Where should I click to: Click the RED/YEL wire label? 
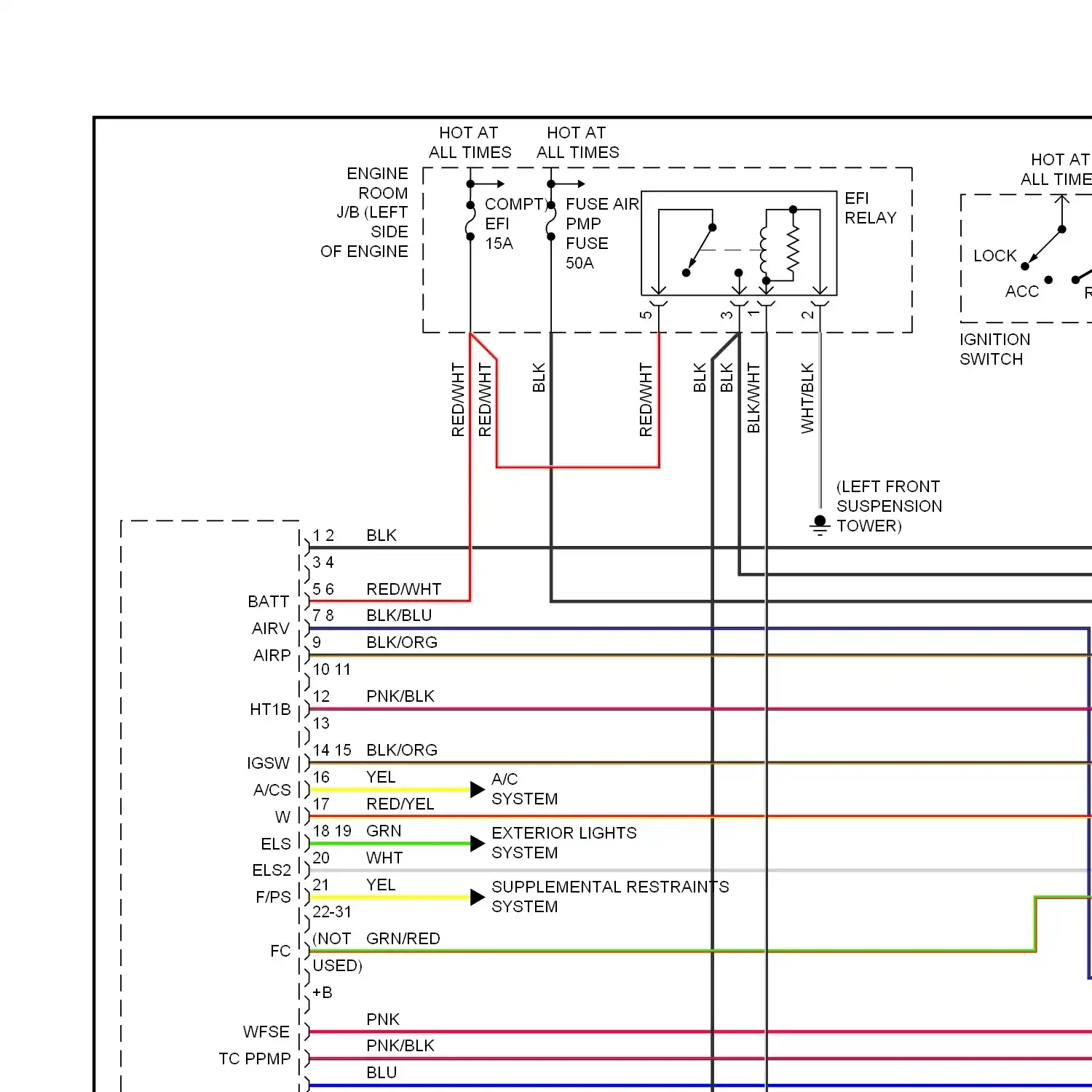(400, 804)
